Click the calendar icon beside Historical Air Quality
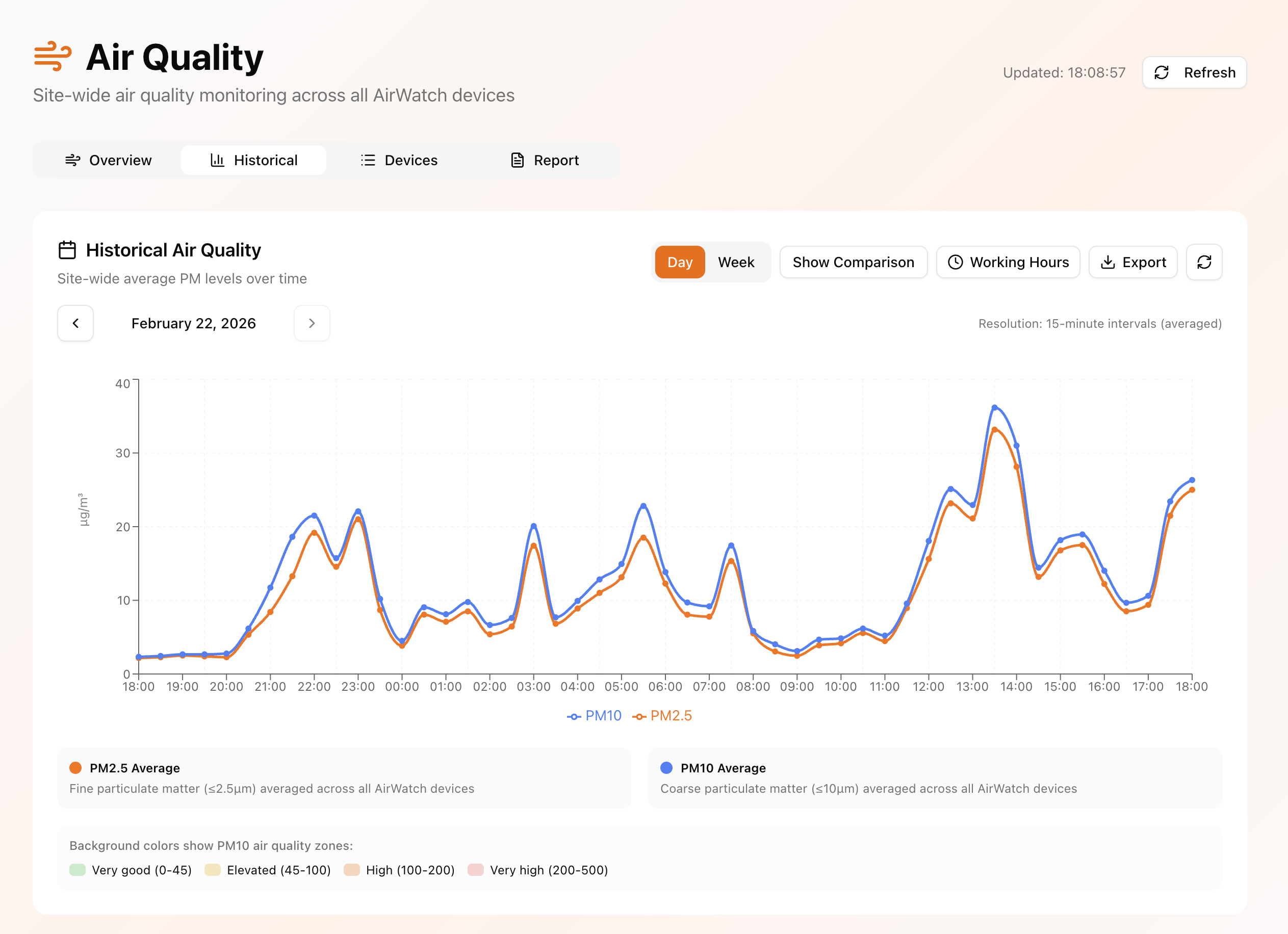Screen dimensions: 1288x934 (x=67, y=250)
